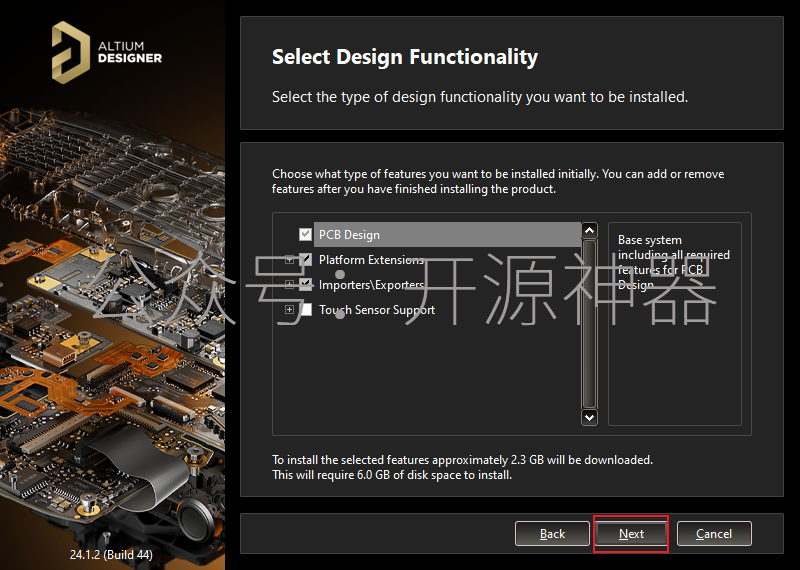Select the Importers\Exporters label
Image resolution: width=800 pixels, height=570 pixels.
point(371,285)
